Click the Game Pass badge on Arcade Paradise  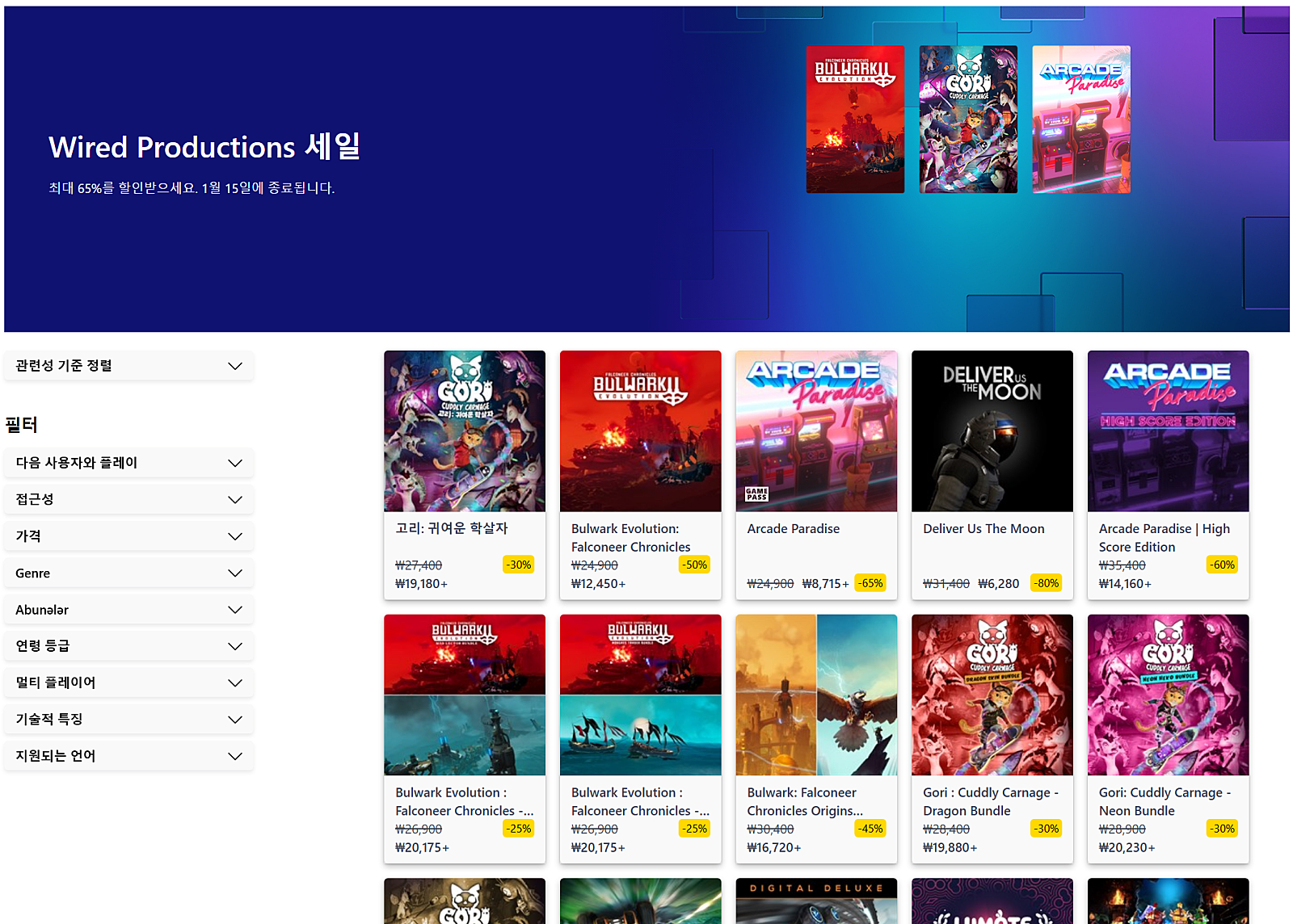click(756, 494)
